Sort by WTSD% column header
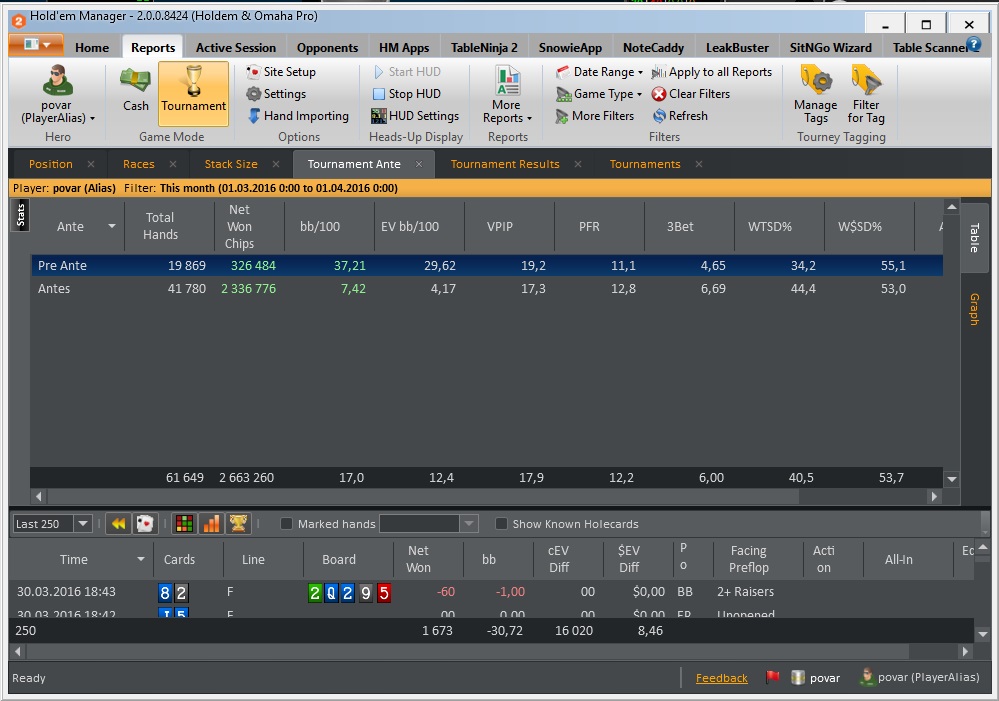Viewport: 999px width, 701px height. [770, 227]
